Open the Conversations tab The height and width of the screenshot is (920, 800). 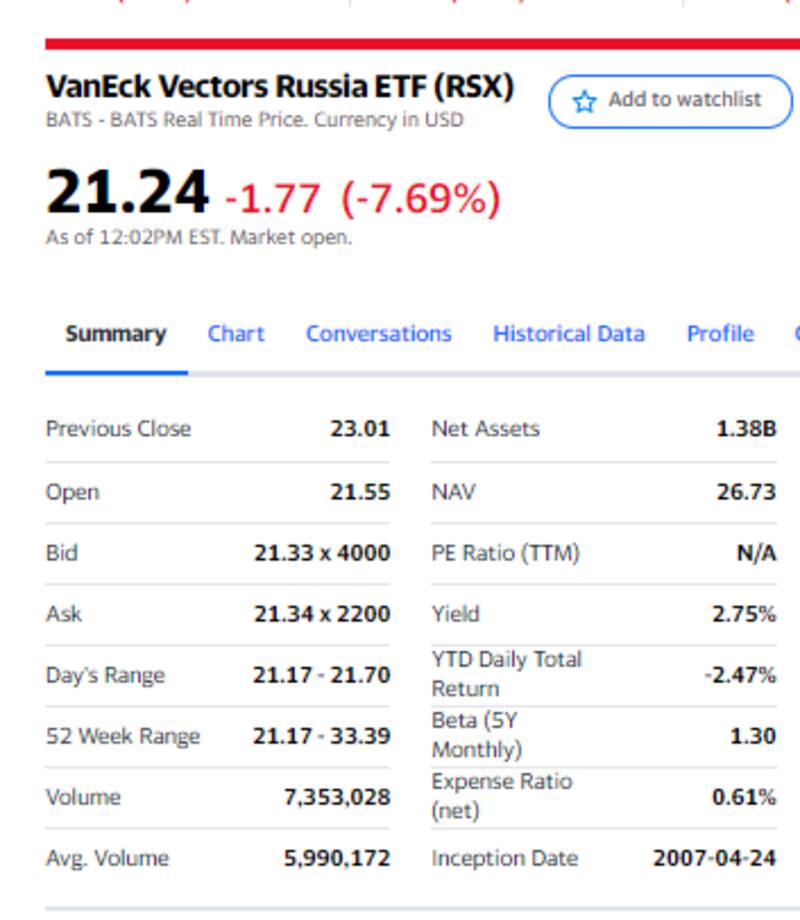(378, 334)
